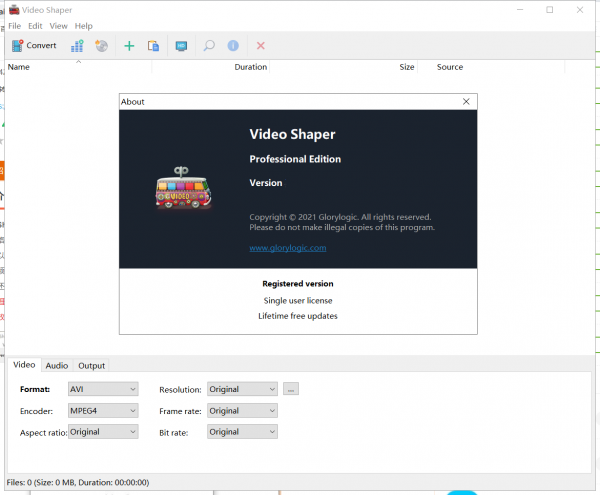
Task: Click the HD monitor icon
Action: [x=181, y=46]
